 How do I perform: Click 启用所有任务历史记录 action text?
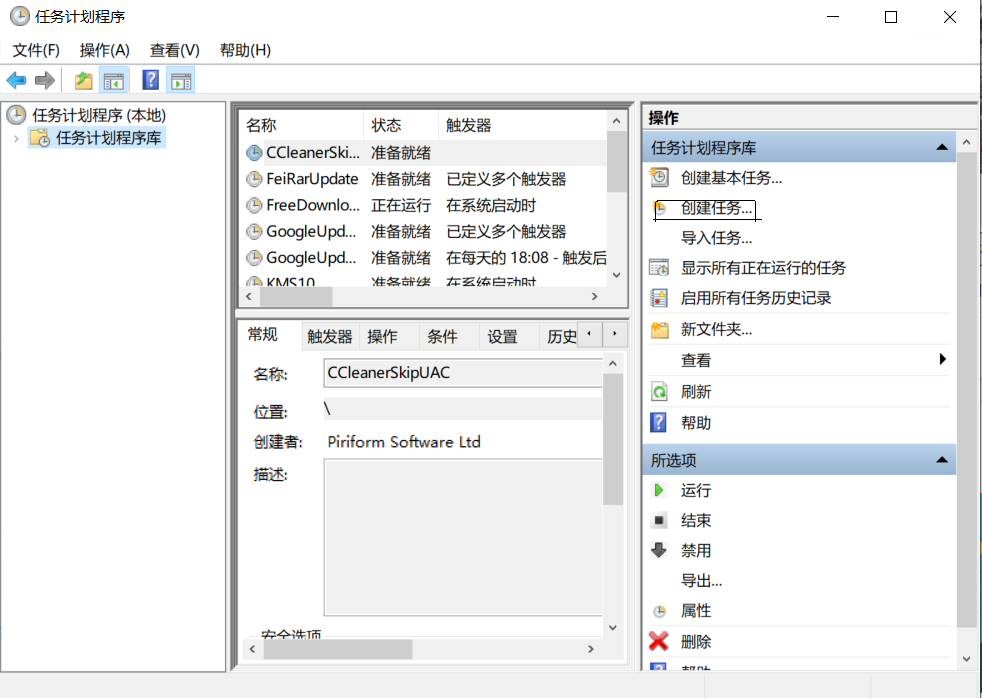[756, 298]
